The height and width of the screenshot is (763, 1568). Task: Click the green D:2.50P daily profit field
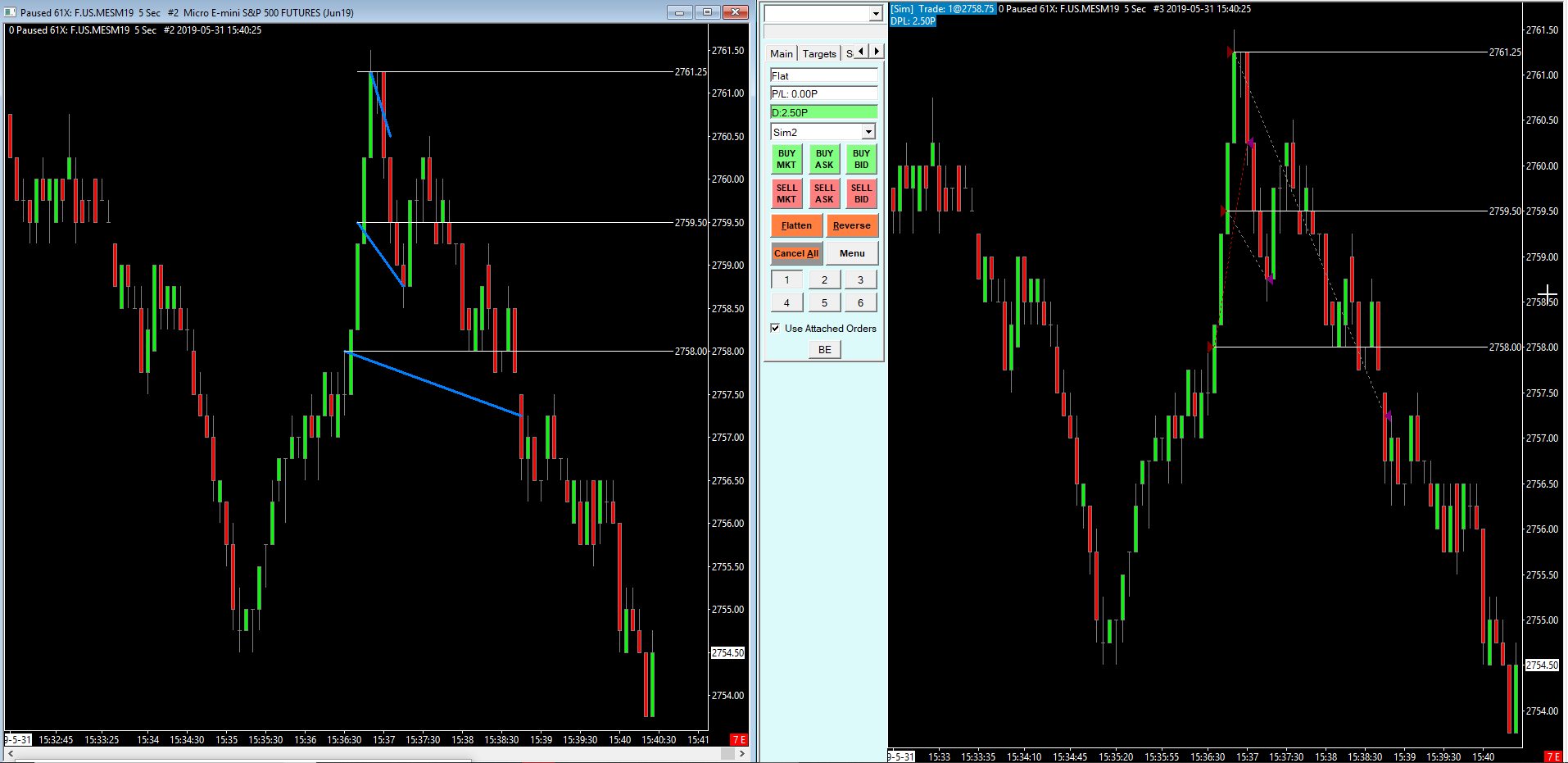pos(823,112)
